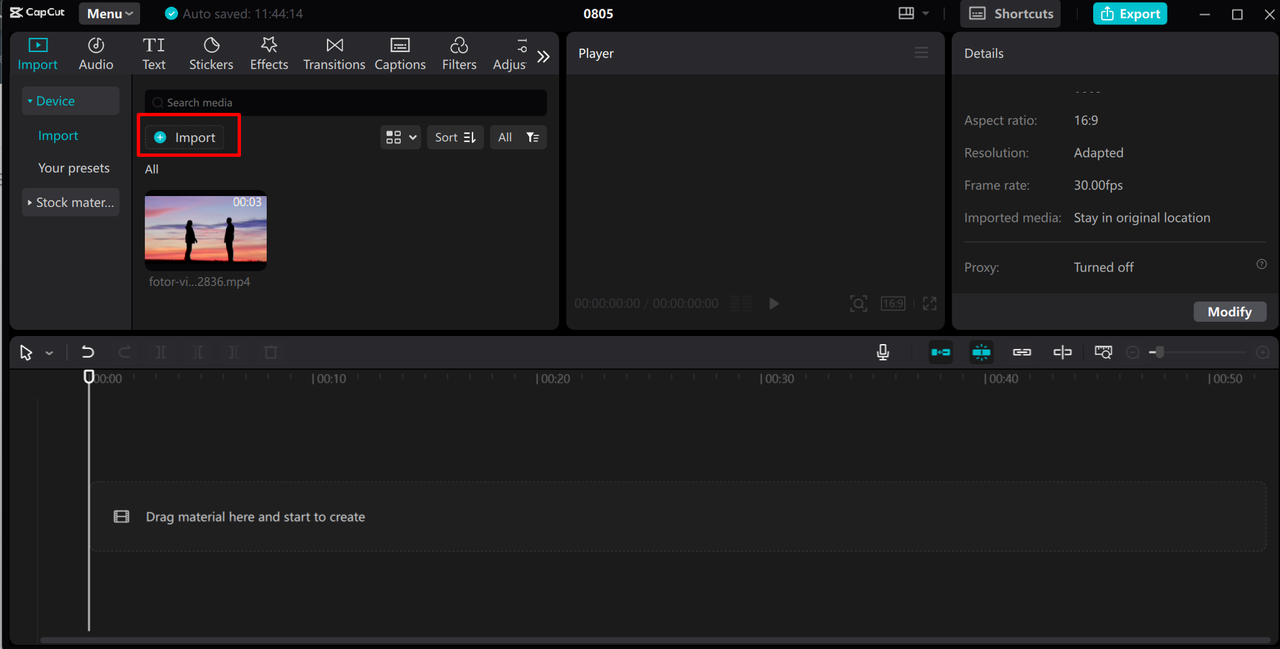Open the Text tab
Viewport: 1280px width, 649px height.
pyautogui.click(x=154, y=54)
